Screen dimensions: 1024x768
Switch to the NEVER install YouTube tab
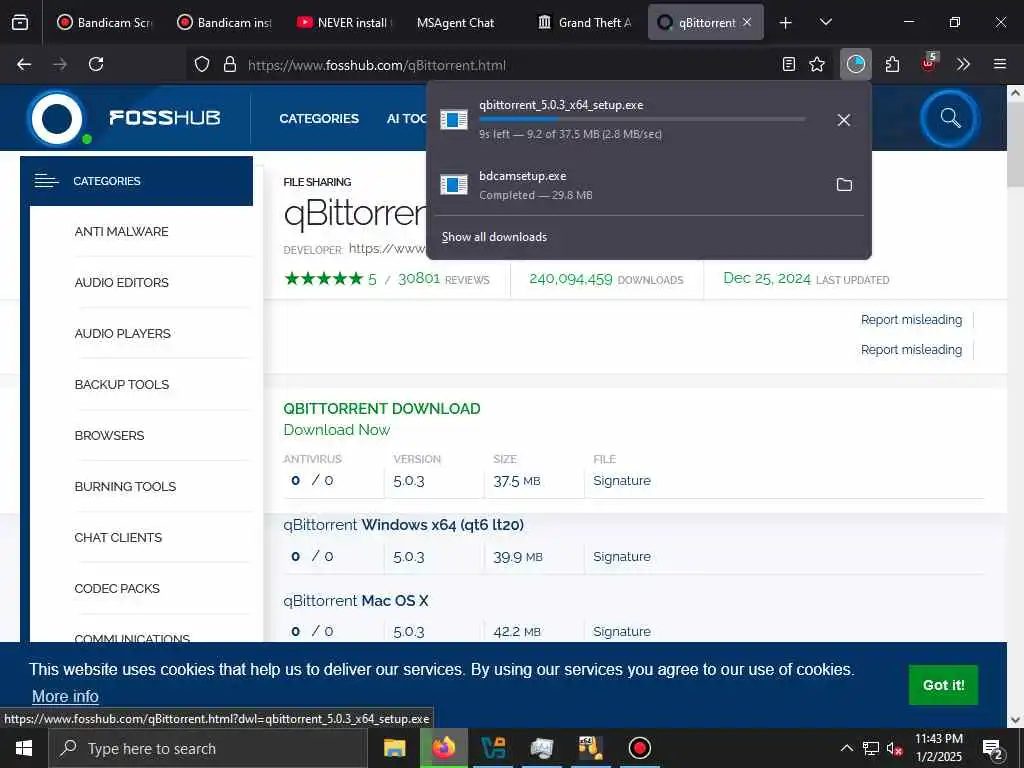[x=345, y=22]
